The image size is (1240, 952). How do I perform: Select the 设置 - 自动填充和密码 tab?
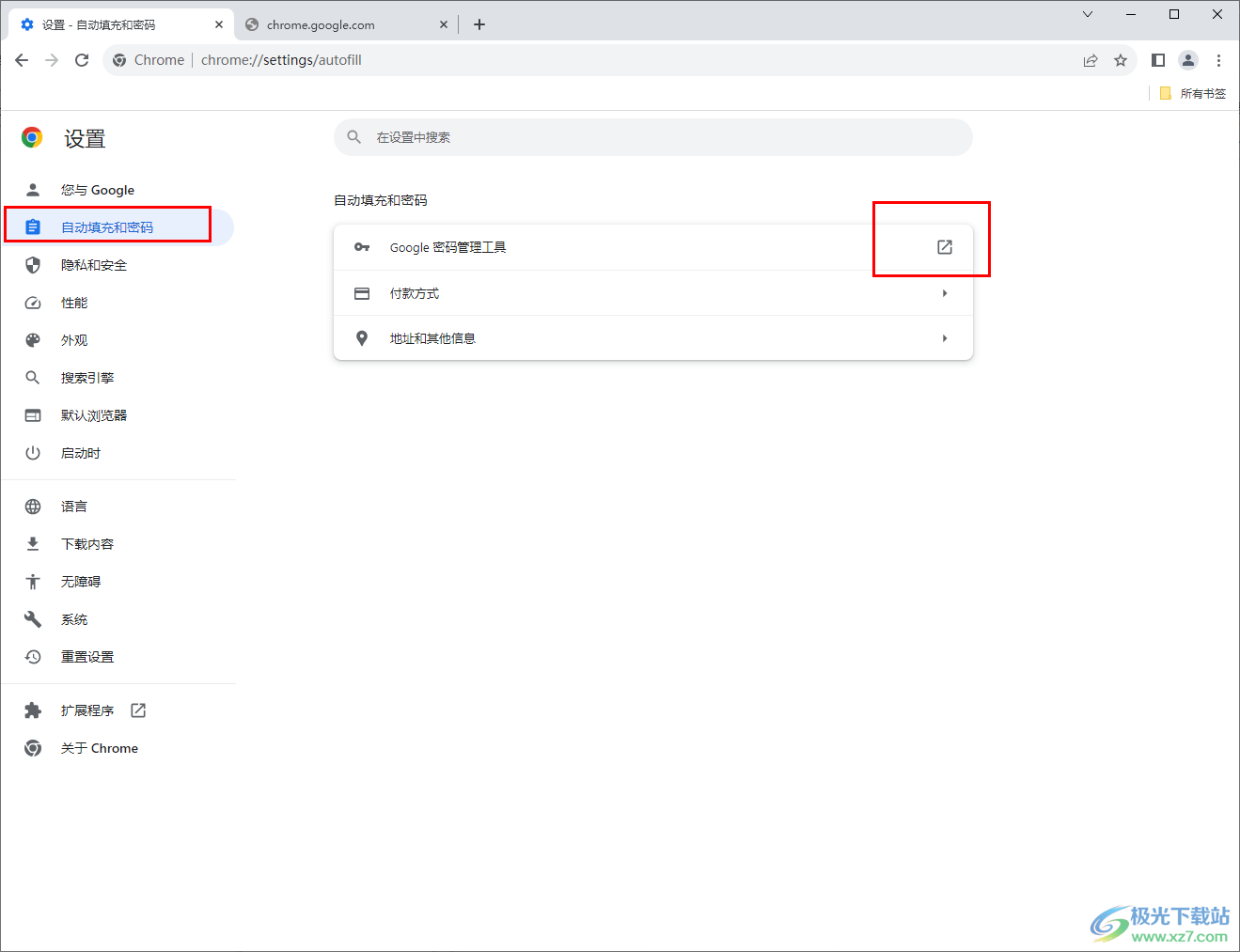(x=120, y=24)
